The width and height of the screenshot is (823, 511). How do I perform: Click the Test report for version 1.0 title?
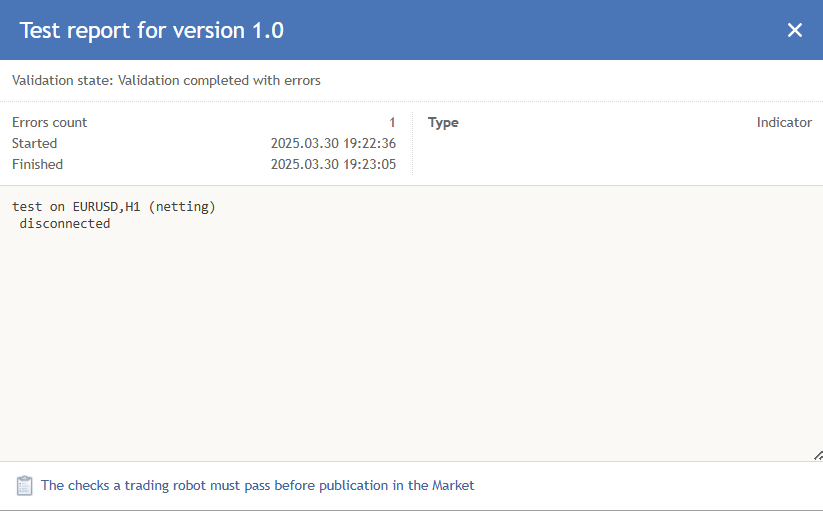click(x=152, y=30)
